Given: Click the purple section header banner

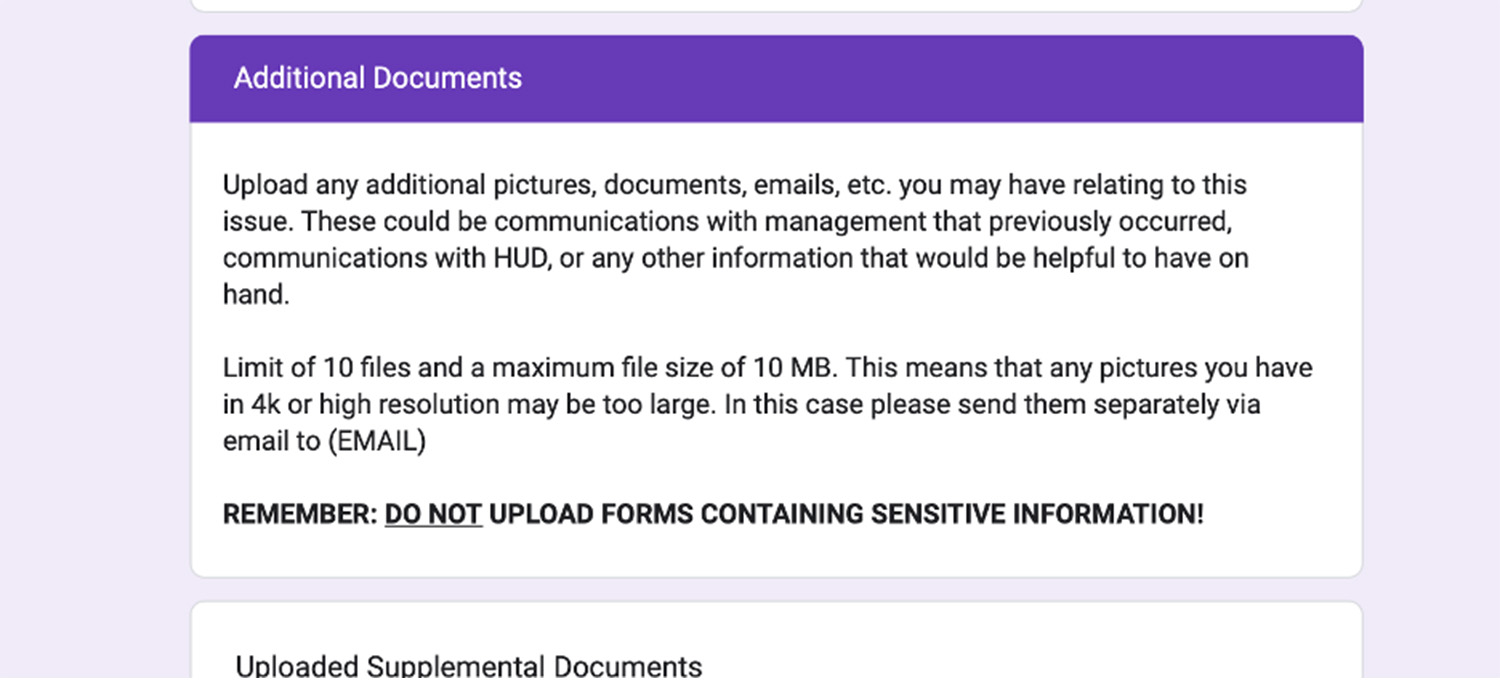Looking at the screenshot, I should coord(900,78).
